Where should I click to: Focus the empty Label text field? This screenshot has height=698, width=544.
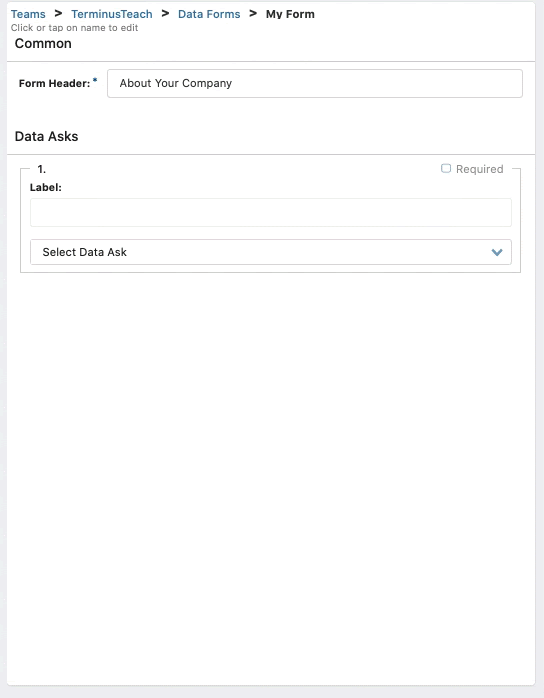[x=271, y=212]
